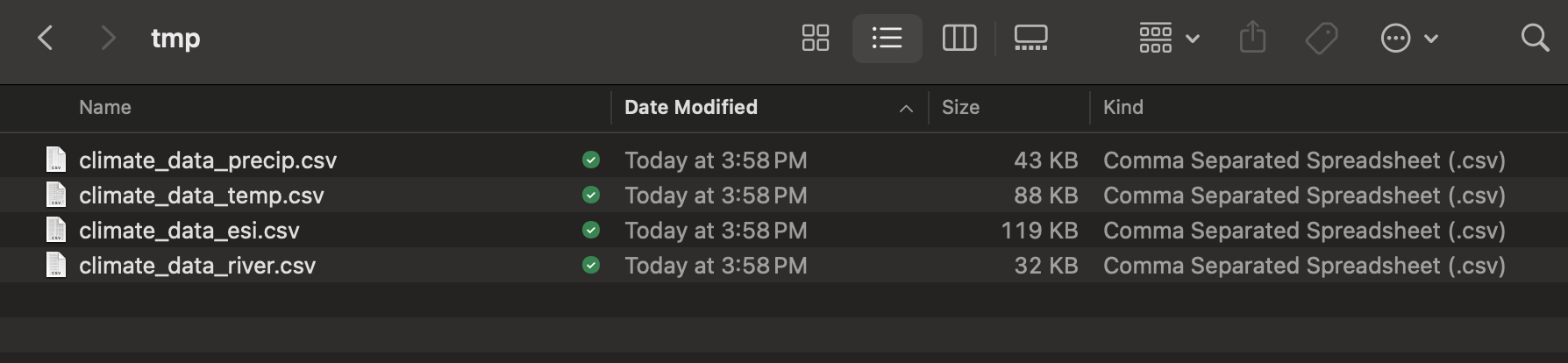The height and width of the screenshot is (363, 1568).
Task: Sort by the Kind column header
Action: (x=1123, y=107)
